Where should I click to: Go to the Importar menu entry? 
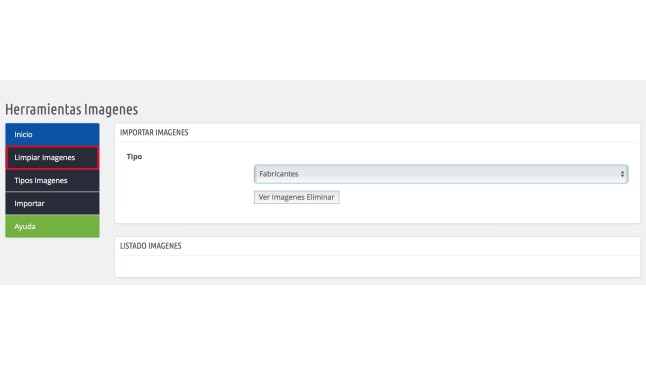pyautogui.click(x=52, y=203)
